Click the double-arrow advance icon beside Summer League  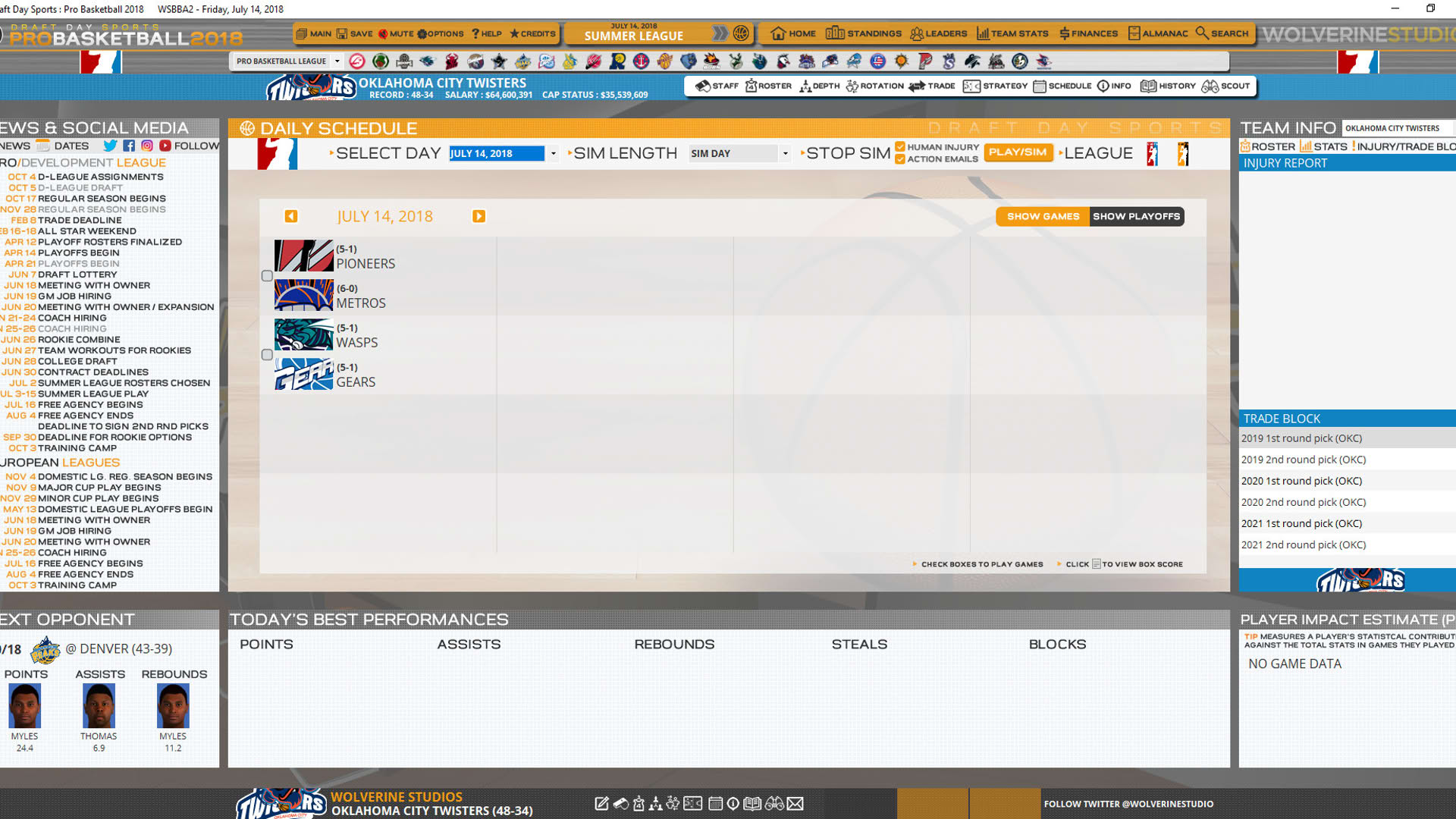click(x=720, y=33)
